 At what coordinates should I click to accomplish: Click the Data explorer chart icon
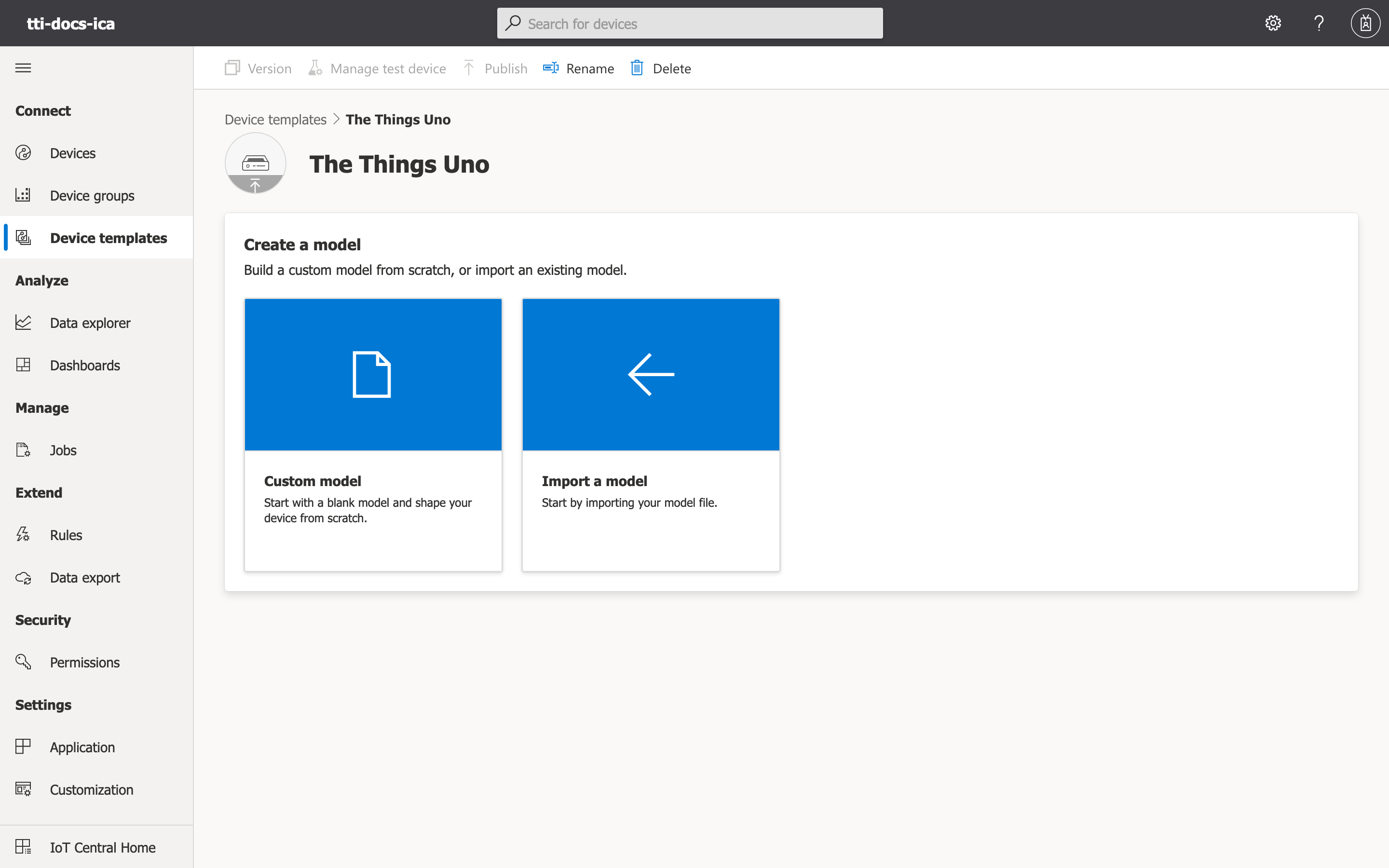[23, 323]
